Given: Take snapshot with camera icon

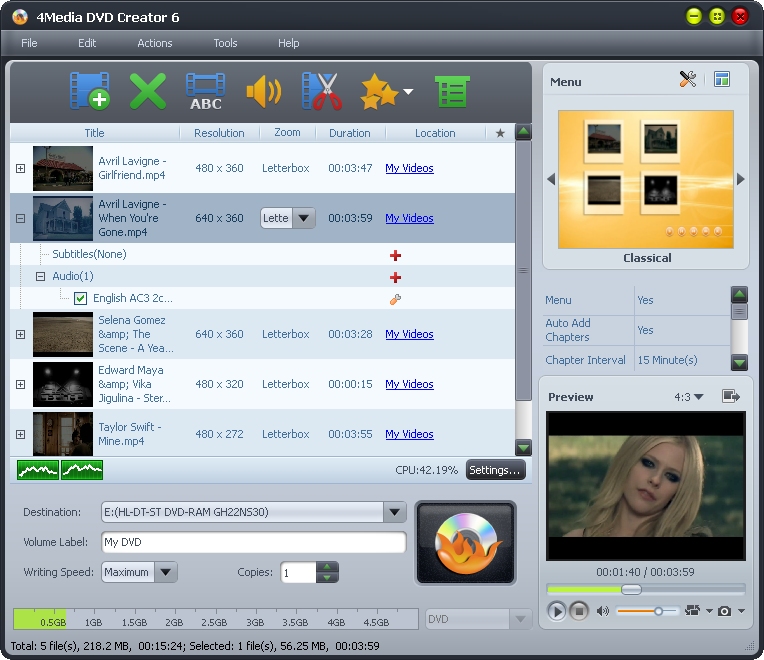Looking at the screenshot, I should pyautogui.click(x=725, y=611).
